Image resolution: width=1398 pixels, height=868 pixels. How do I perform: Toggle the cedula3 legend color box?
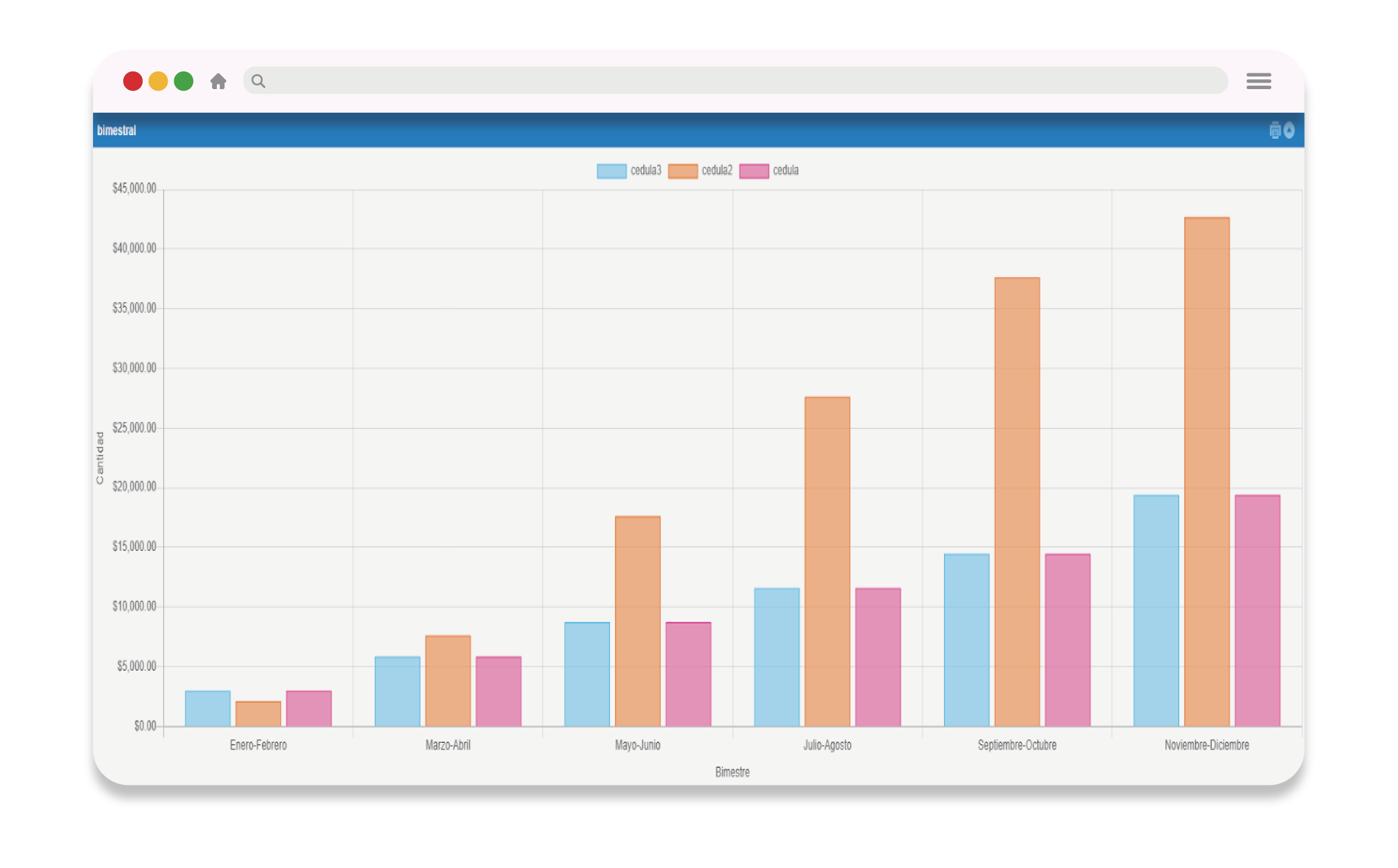point(611,171)
